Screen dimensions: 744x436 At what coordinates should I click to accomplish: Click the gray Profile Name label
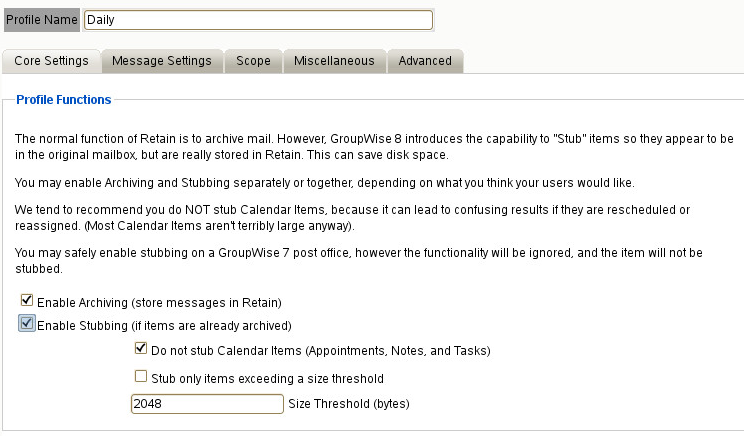click(41, 19)
